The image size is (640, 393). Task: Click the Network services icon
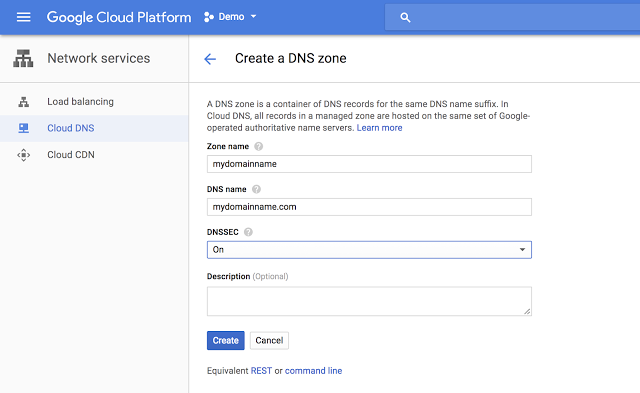coord(23,58)
